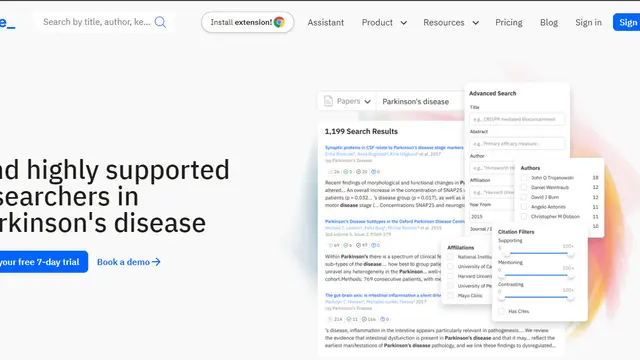This screenshot has width=640, height=360.
Task: Open the Blog menu item
Action: (x=549, y=22)
